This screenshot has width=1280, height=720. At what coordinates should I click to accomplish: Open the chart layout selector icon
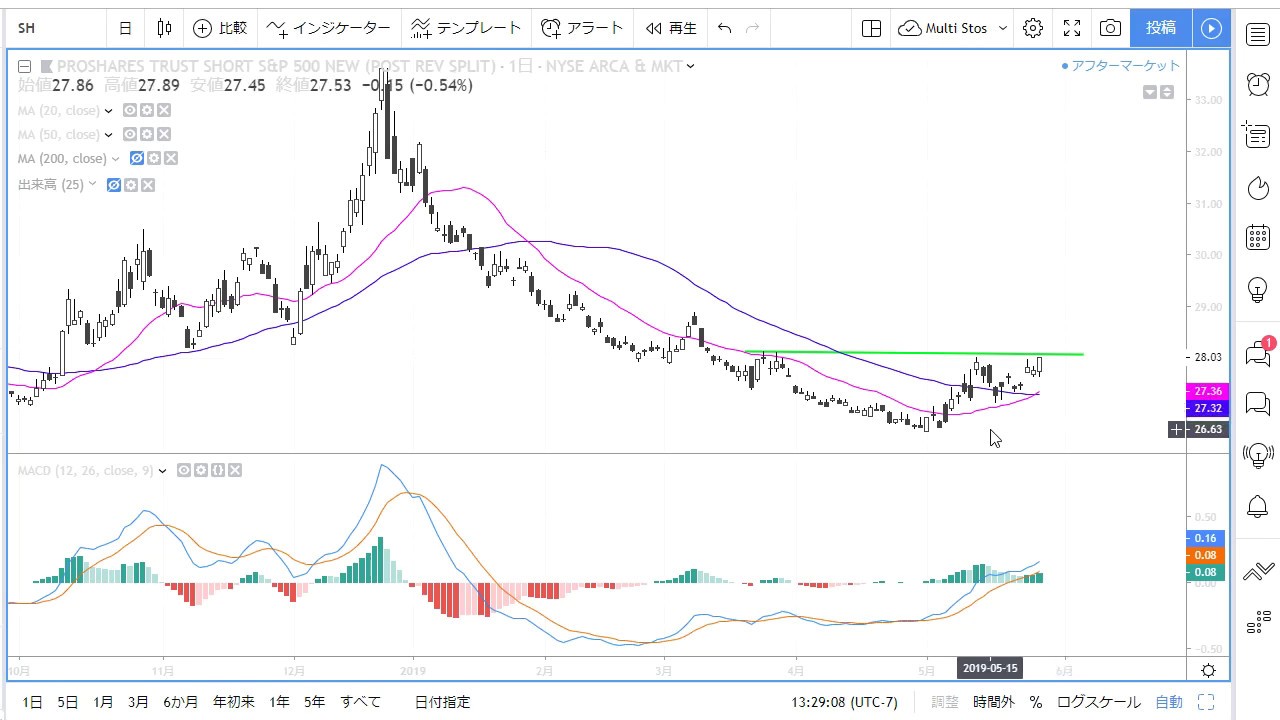[871, 28]
